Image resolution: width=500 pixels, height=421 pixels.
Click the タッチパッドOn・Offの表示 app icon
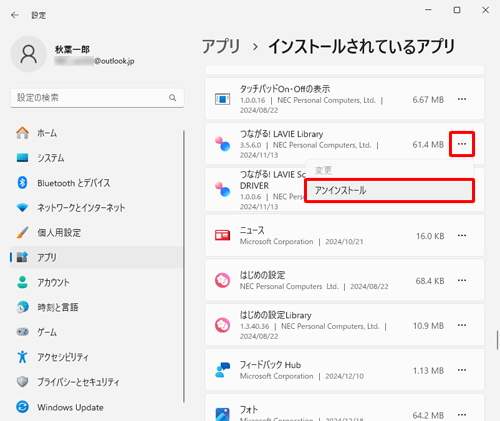[222, 99]
